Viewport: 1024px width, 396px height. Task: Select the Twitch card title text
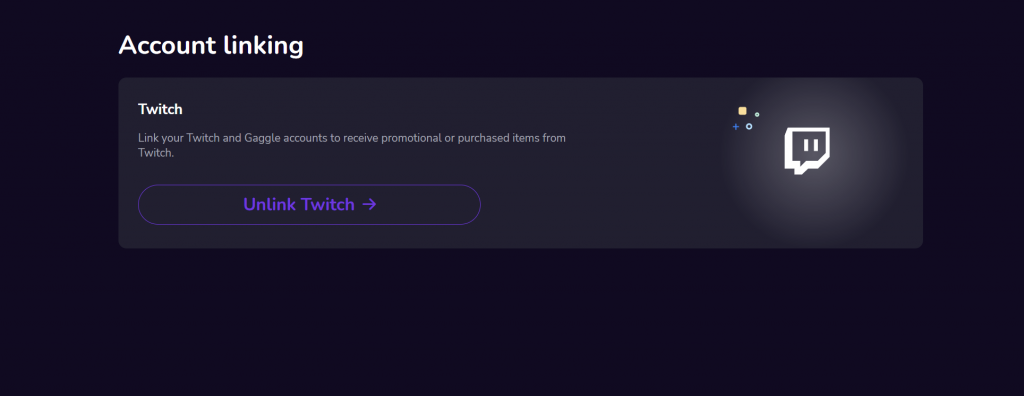(x=160, y=109)
